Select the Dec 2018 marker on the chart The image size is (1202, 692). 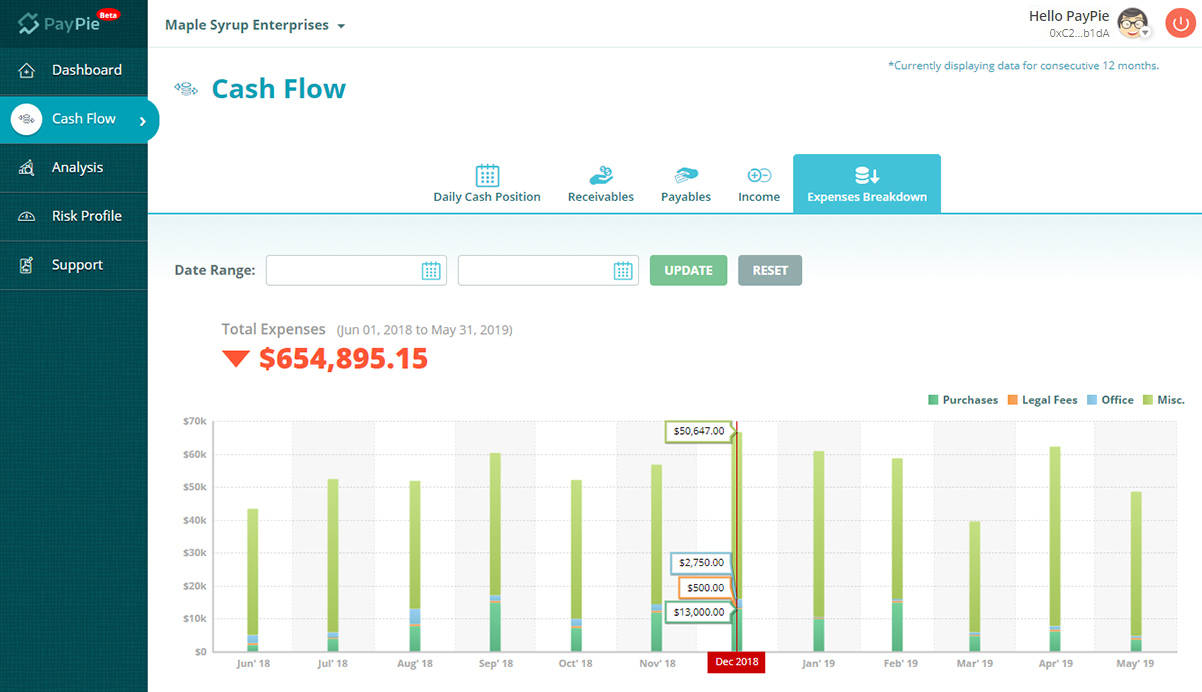point(736,662)
